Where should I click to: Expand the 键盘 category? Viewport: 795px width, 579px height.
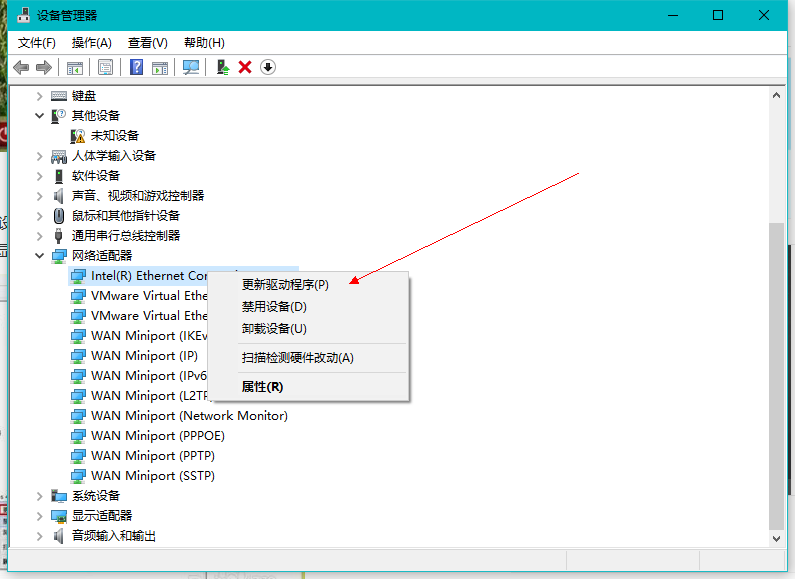click(40, 96)
